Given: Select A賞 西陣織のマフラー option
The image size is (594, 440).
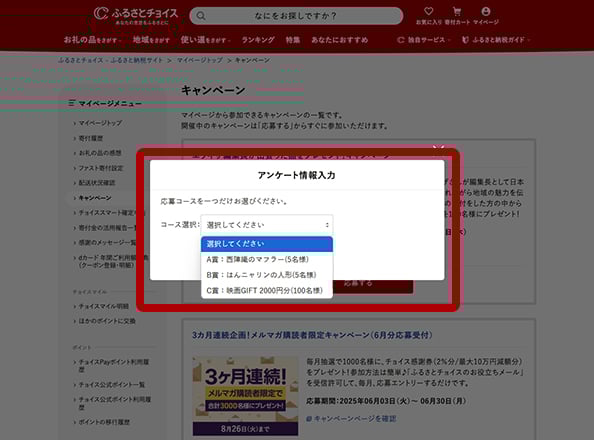Looking at the screenshot, I should coord(267,260).
